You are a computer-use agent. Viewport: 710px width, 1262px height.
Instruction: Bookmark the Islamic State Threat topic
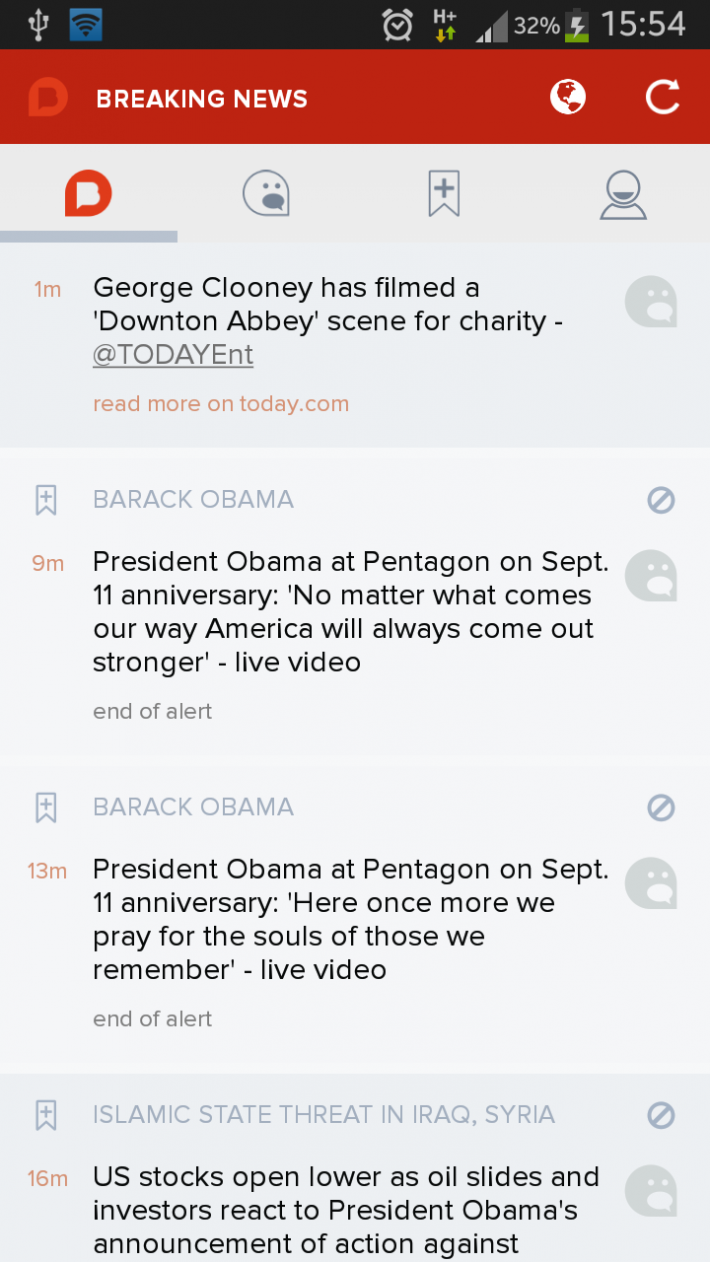tap(46, 1115)
